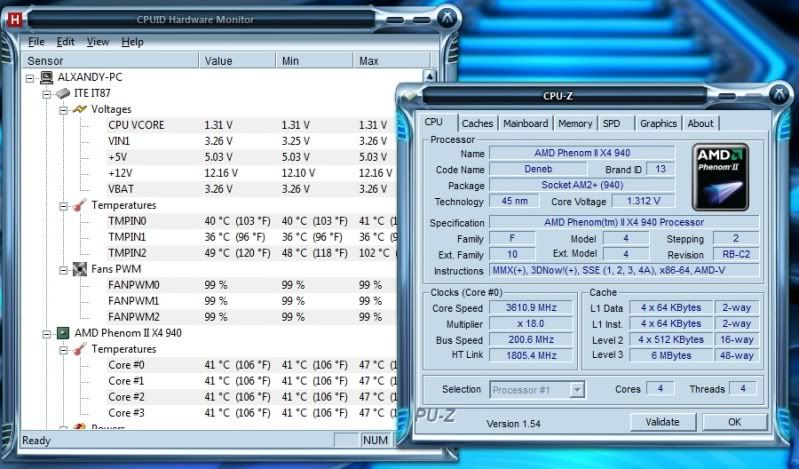Open the File menu in Hardware Monitor

[36, 42]
